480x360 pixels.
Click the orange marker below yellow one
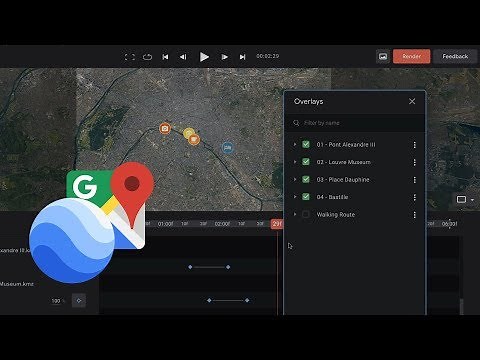point(194,140)
